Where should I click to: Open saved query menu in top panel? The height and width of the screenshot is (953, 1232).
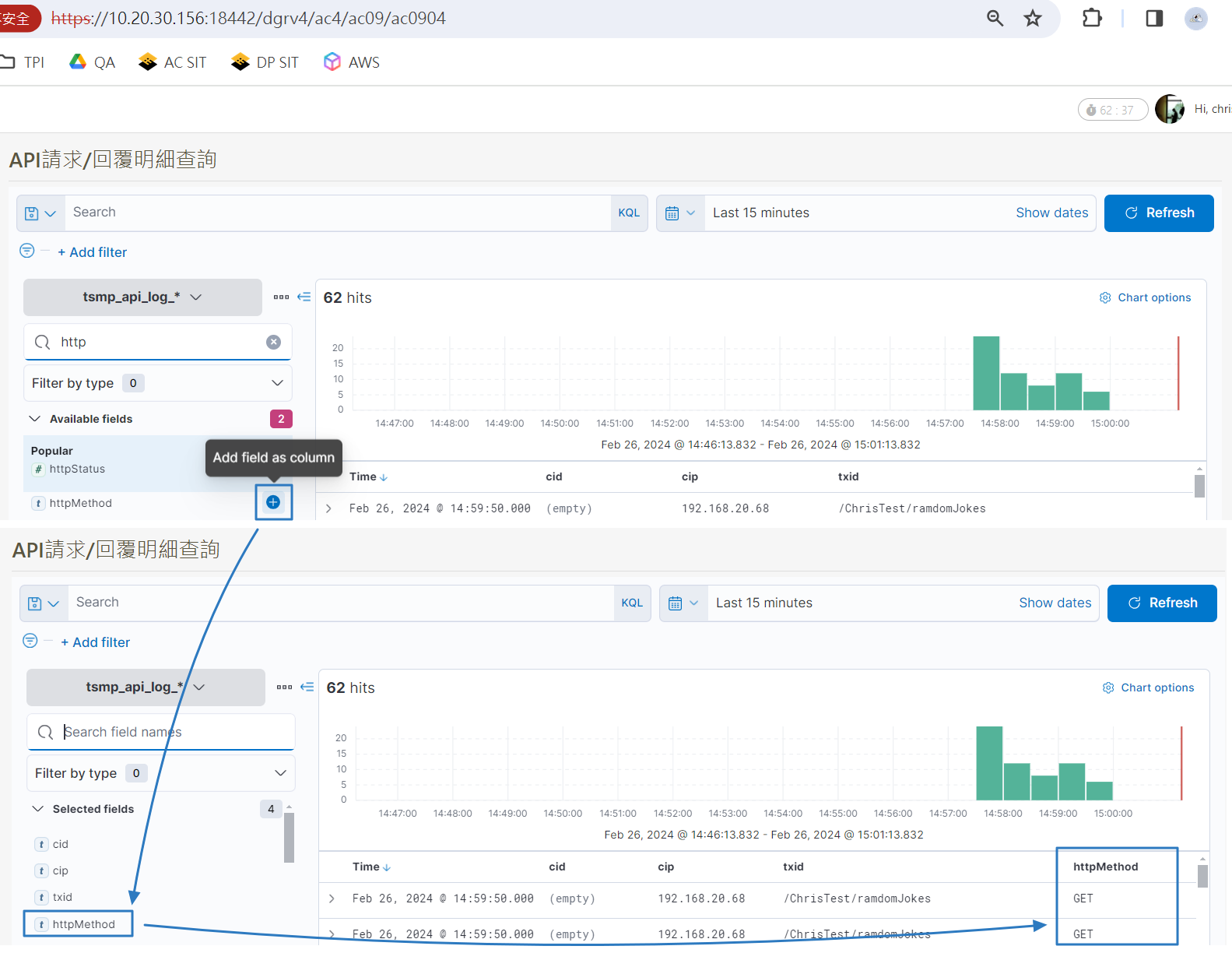(40, 213)
